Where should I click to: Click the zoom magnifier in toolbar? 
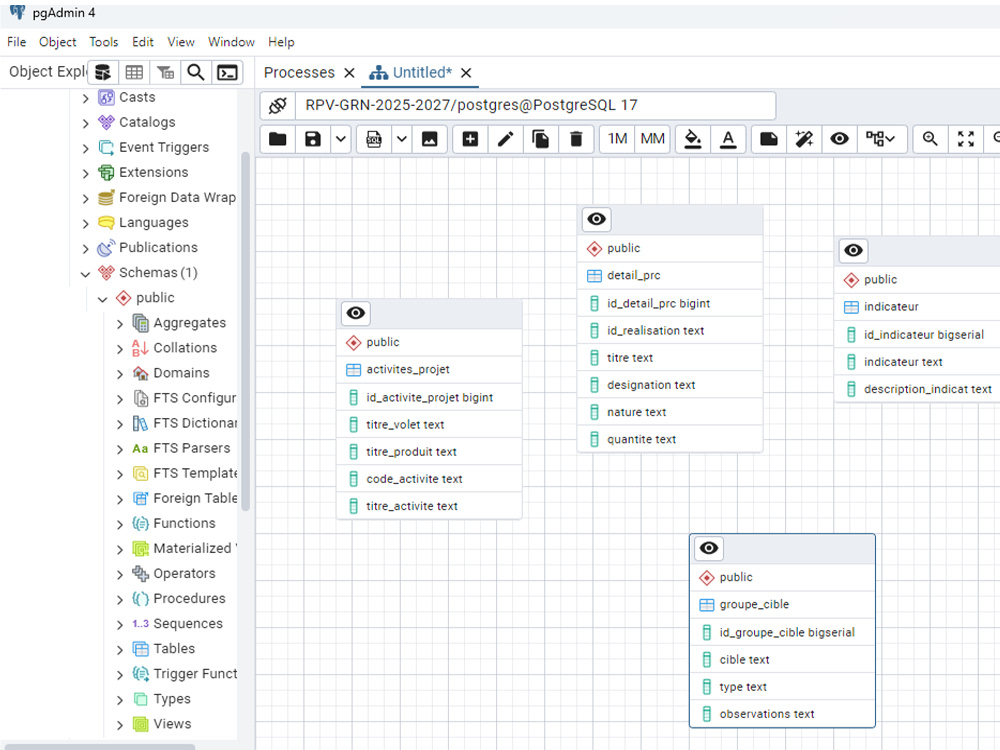click(930, 139)
